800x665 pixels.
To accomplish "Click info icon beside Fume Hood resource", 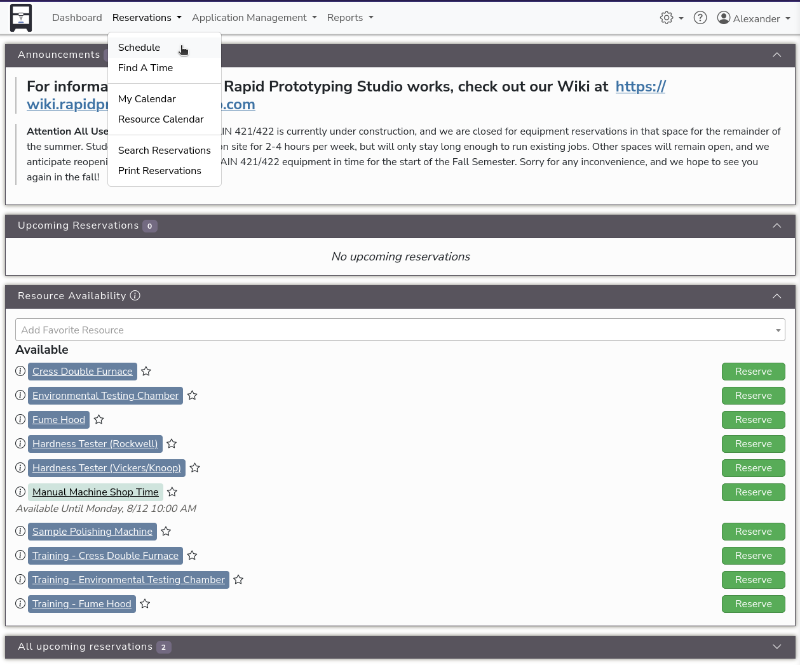I will coord(20,420).
